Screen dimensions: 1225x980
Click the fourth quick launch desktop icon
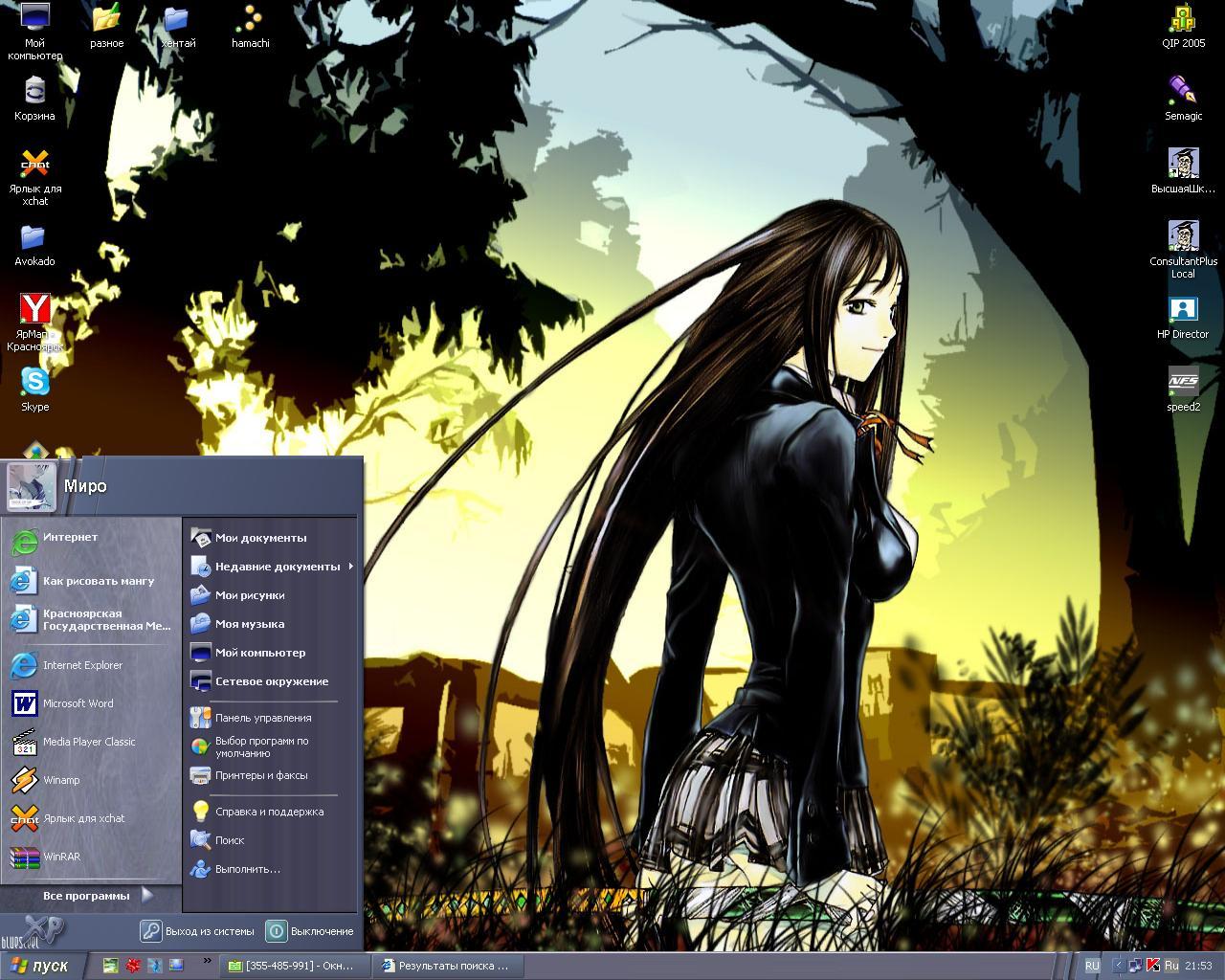176,966
